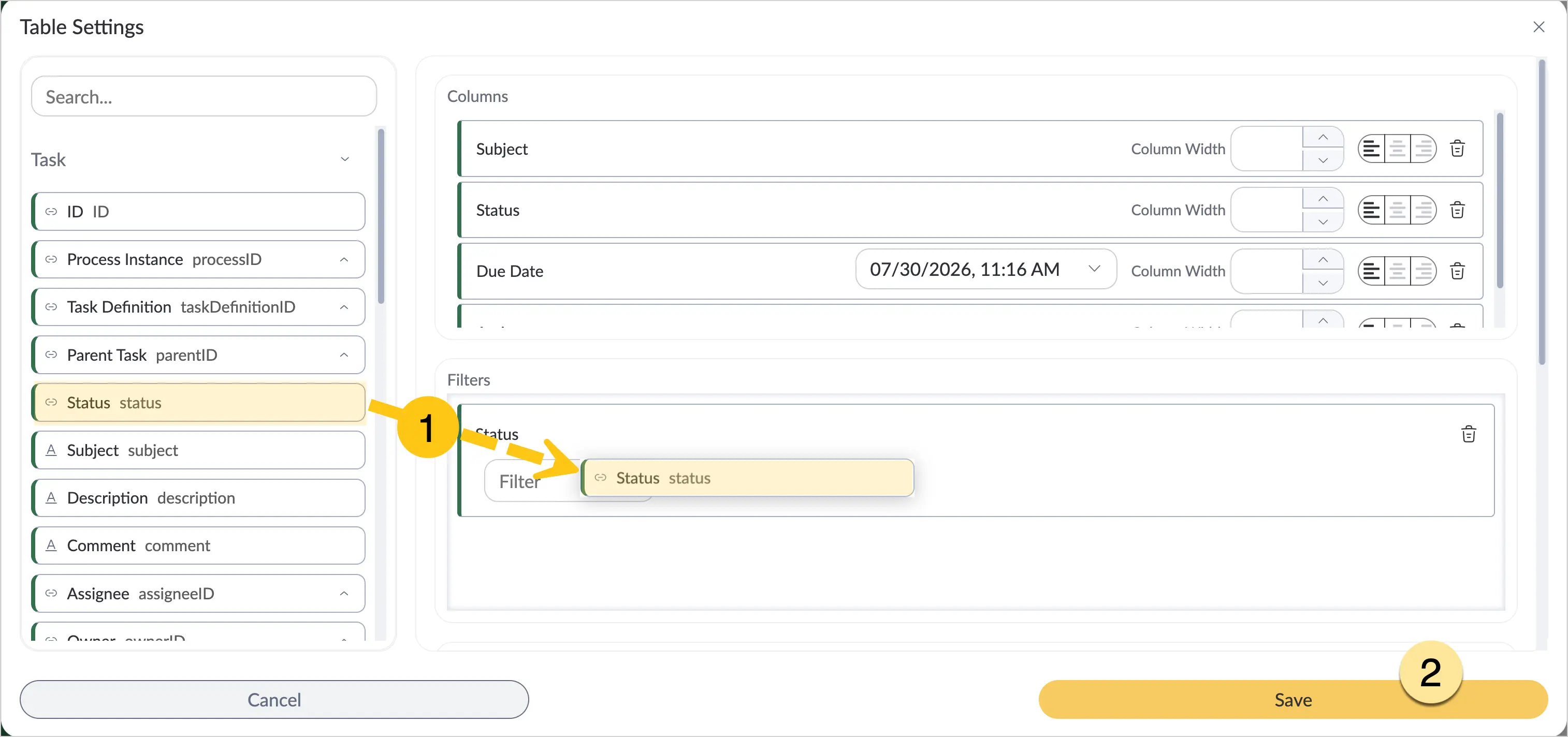Click the Subject column row label
1568x737 pixels.
click(502, 149)
